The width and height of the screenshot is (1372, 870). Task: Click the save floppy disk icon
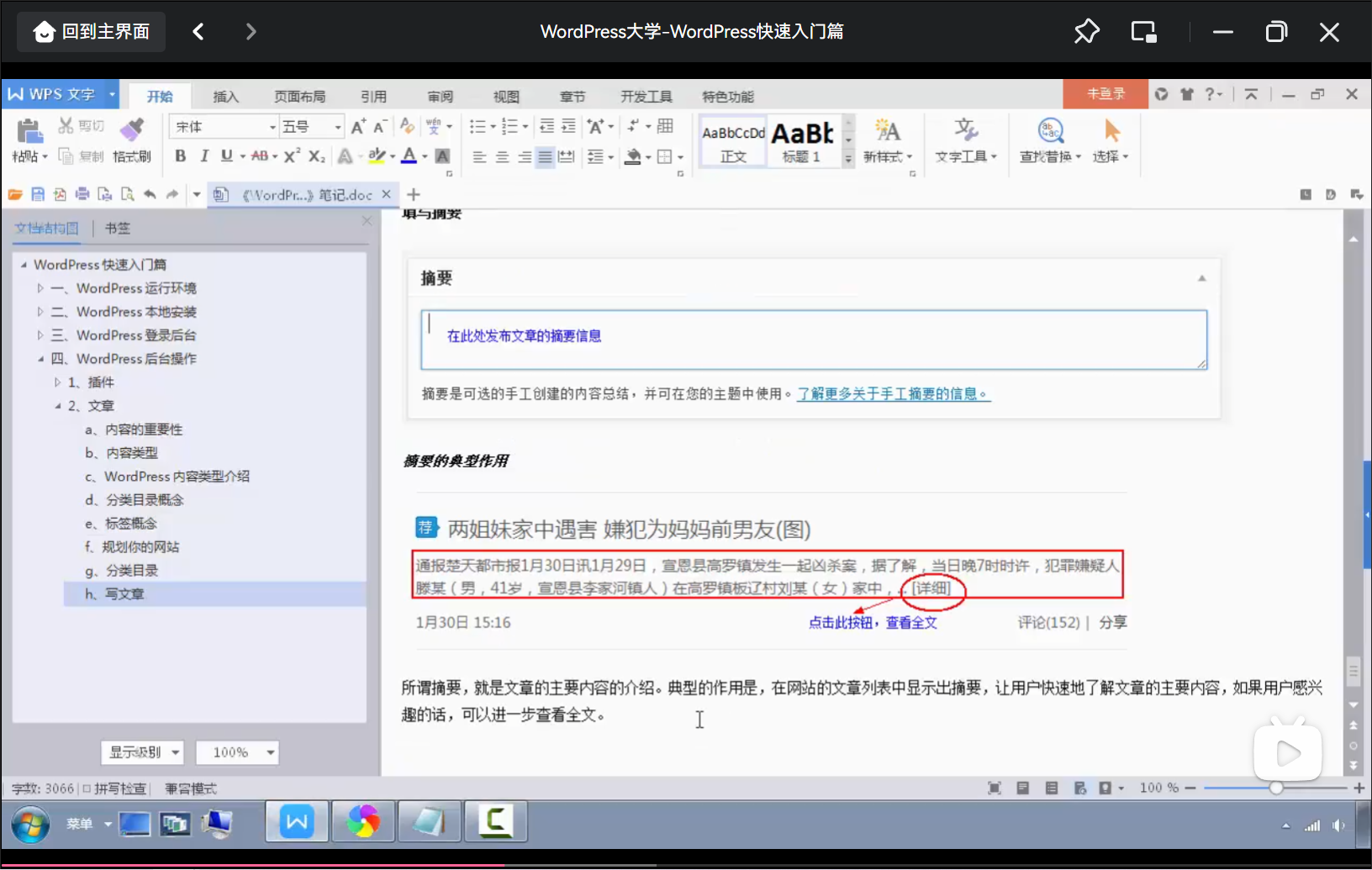[38, 194]
